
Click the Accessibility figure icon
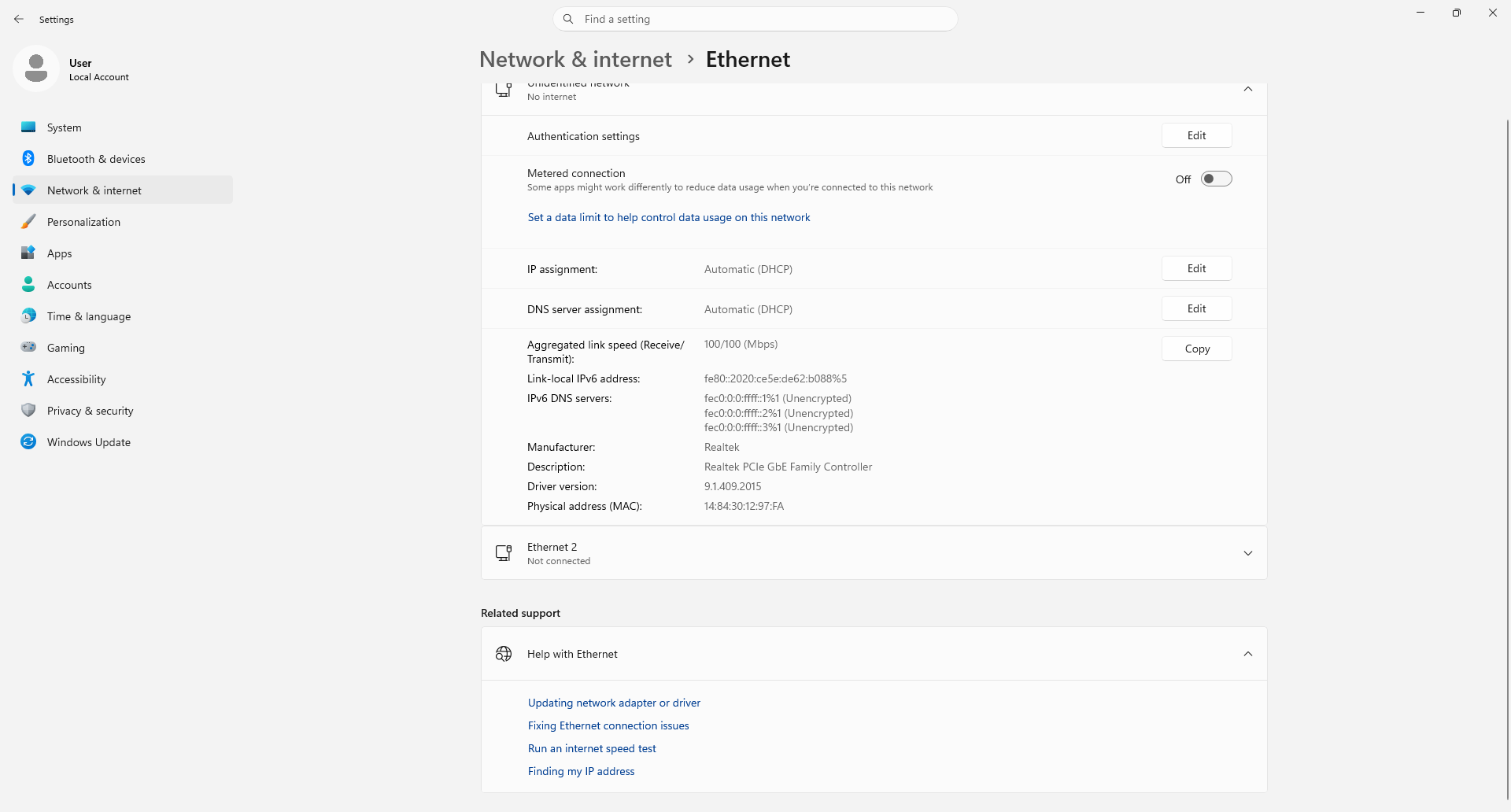[28, 379]
